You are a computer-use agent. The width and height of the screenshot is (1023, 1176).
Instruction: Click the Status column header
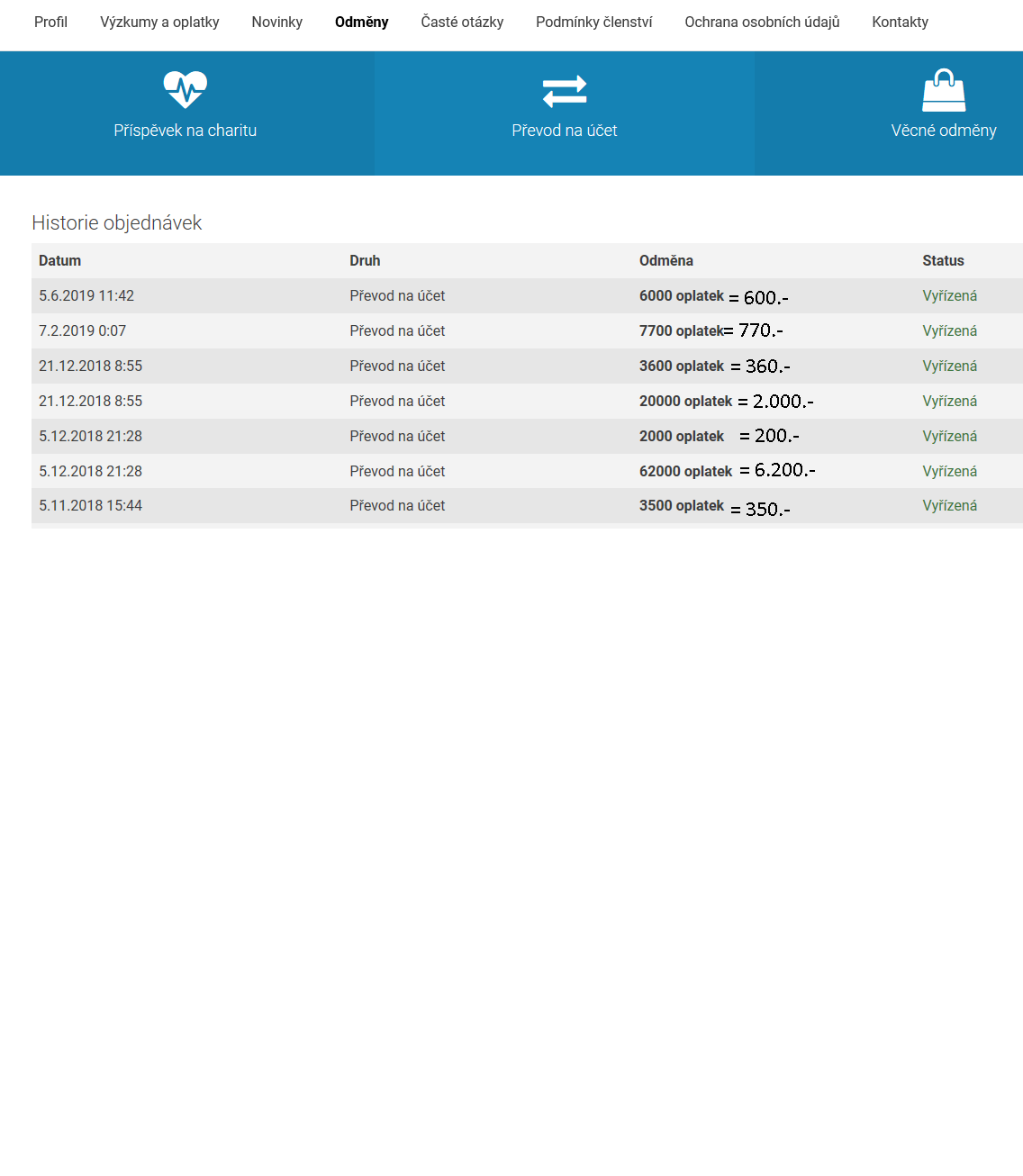(x=943, y=260)
